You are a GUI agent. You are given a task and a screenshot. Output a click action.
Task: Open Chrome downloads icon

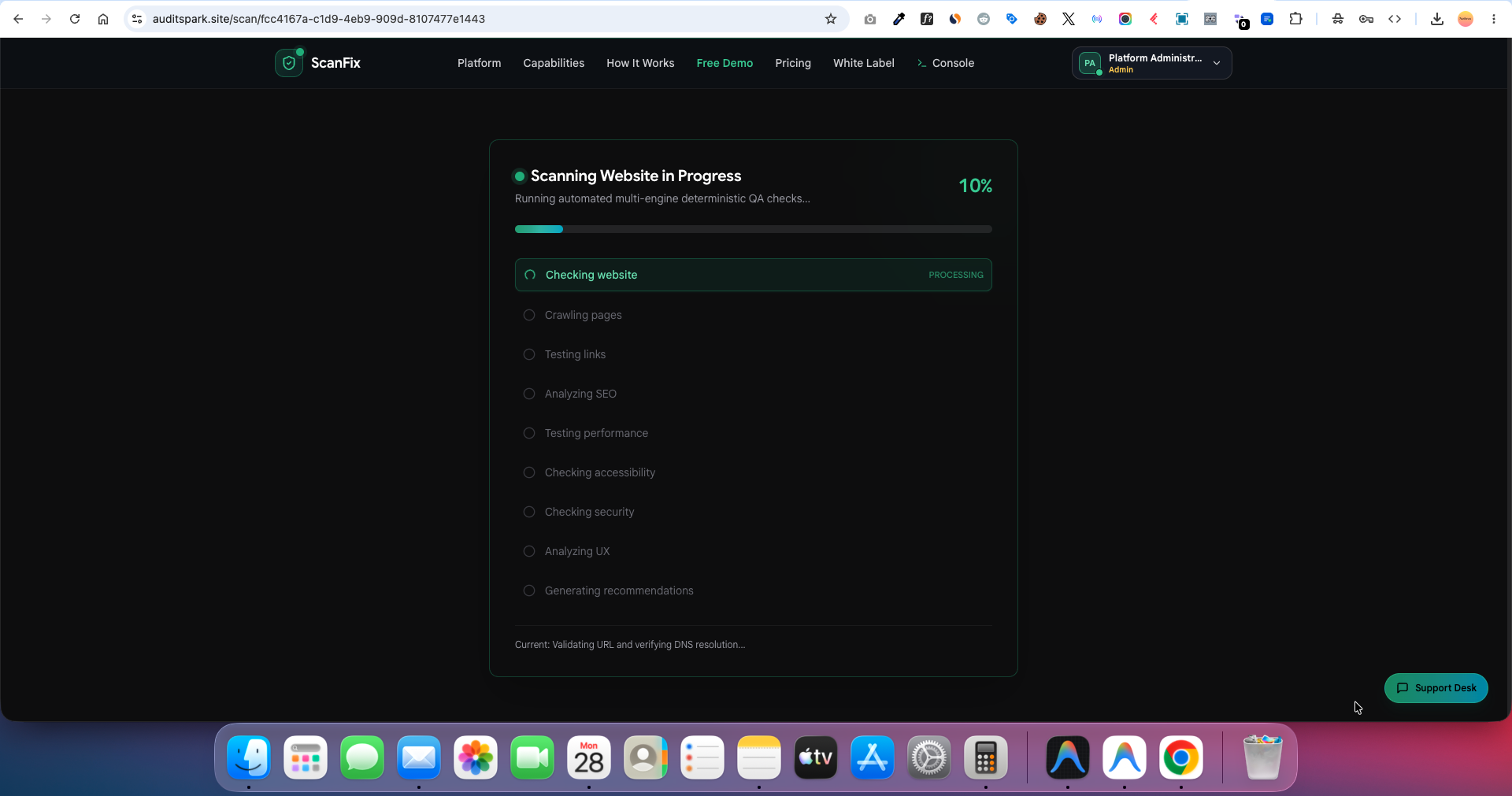click(x=1437, y=19)
